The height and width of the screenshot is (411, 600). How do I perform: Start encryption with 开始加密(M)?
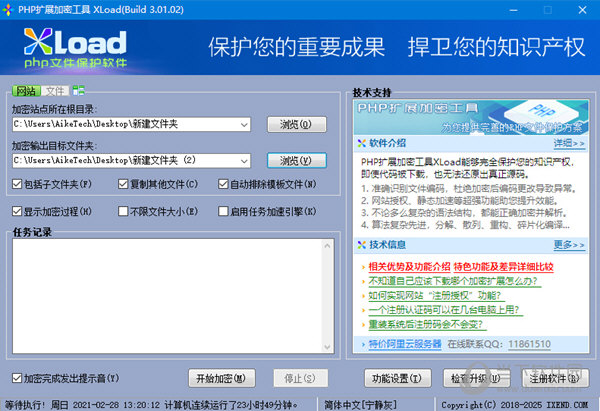[222, 378]
